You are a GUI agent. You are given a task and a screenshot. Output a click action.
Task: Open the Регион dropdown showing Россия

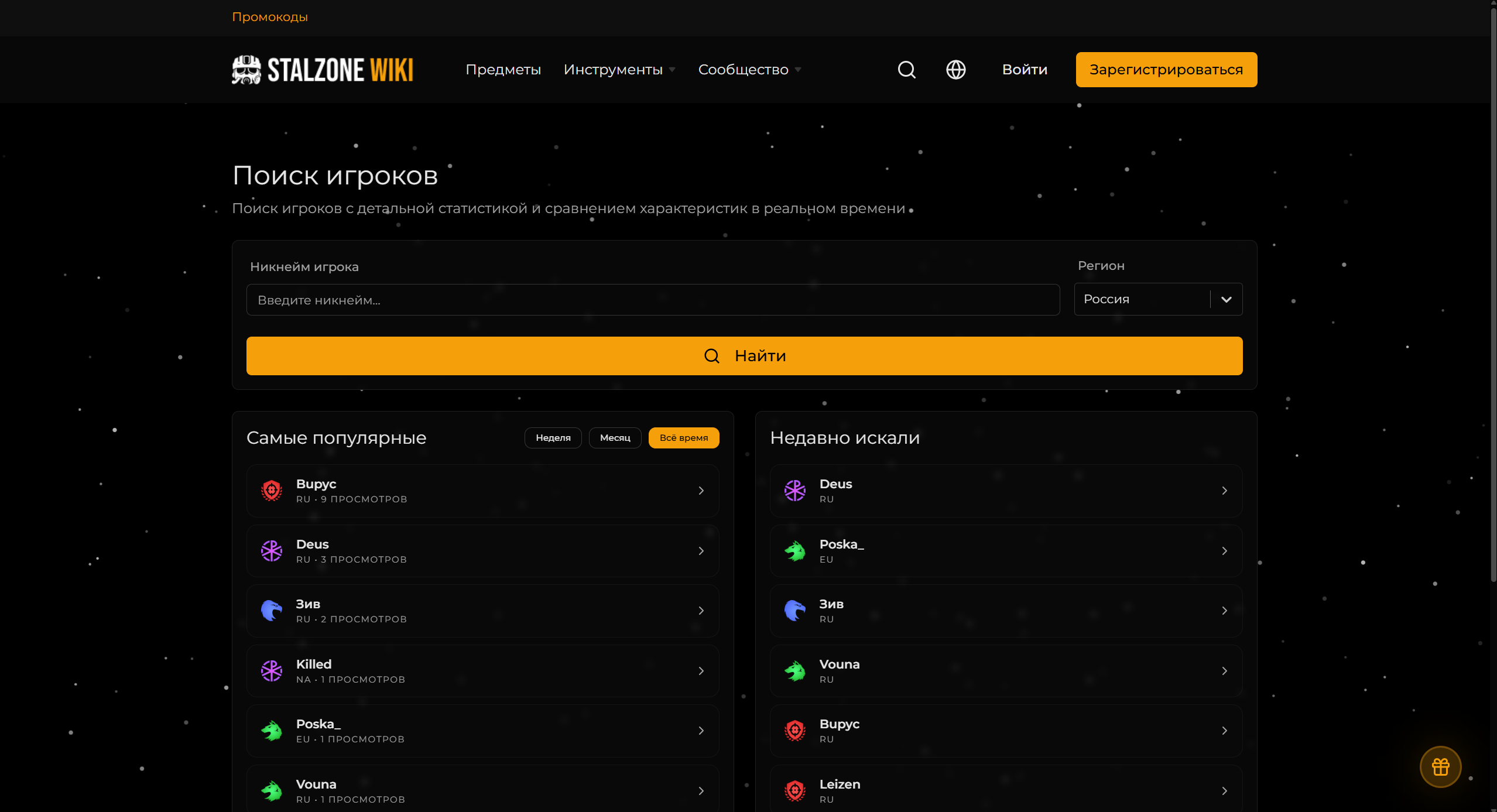1158,300
